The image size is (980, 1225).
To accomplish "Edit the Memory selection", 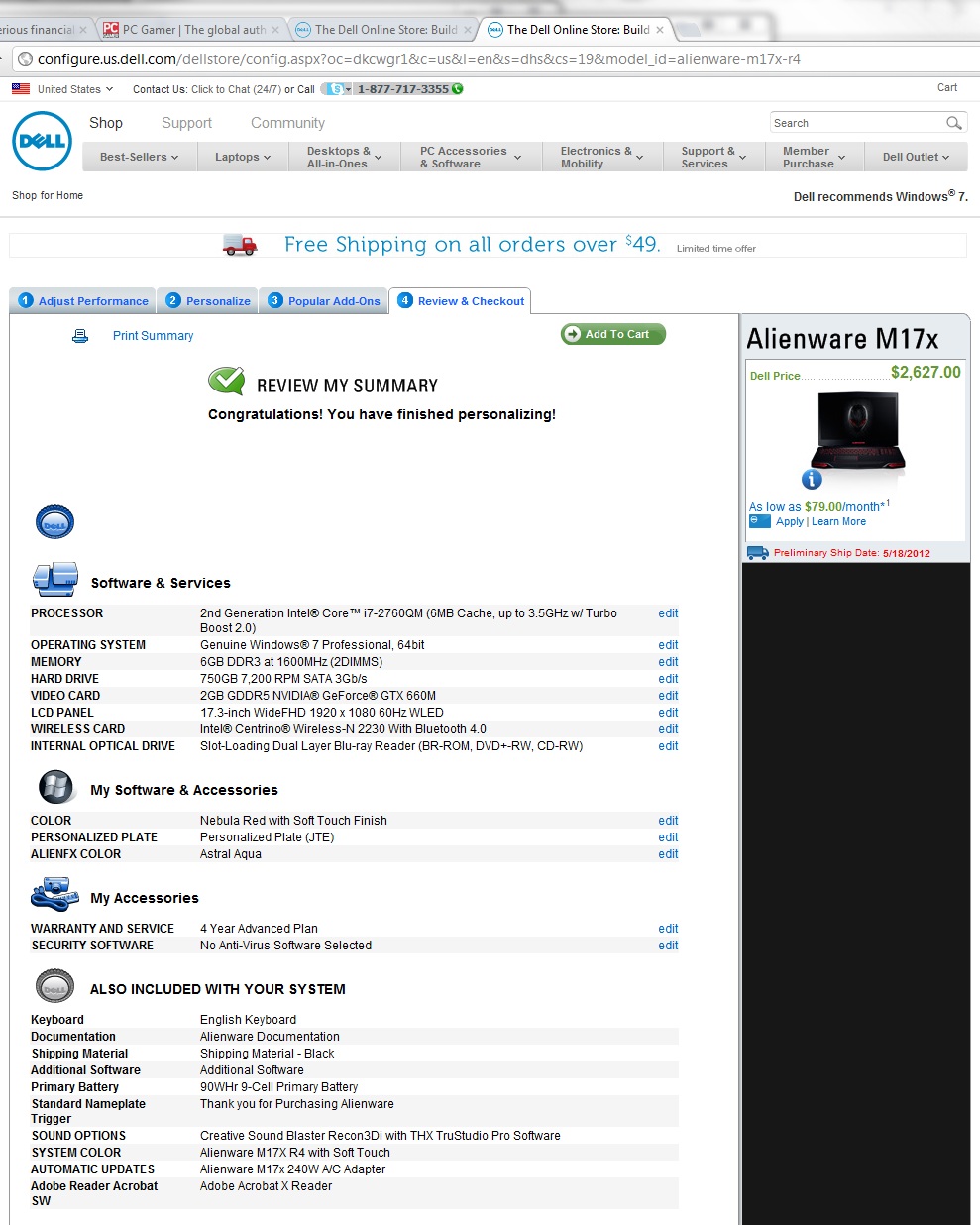I will pos(668,662).
